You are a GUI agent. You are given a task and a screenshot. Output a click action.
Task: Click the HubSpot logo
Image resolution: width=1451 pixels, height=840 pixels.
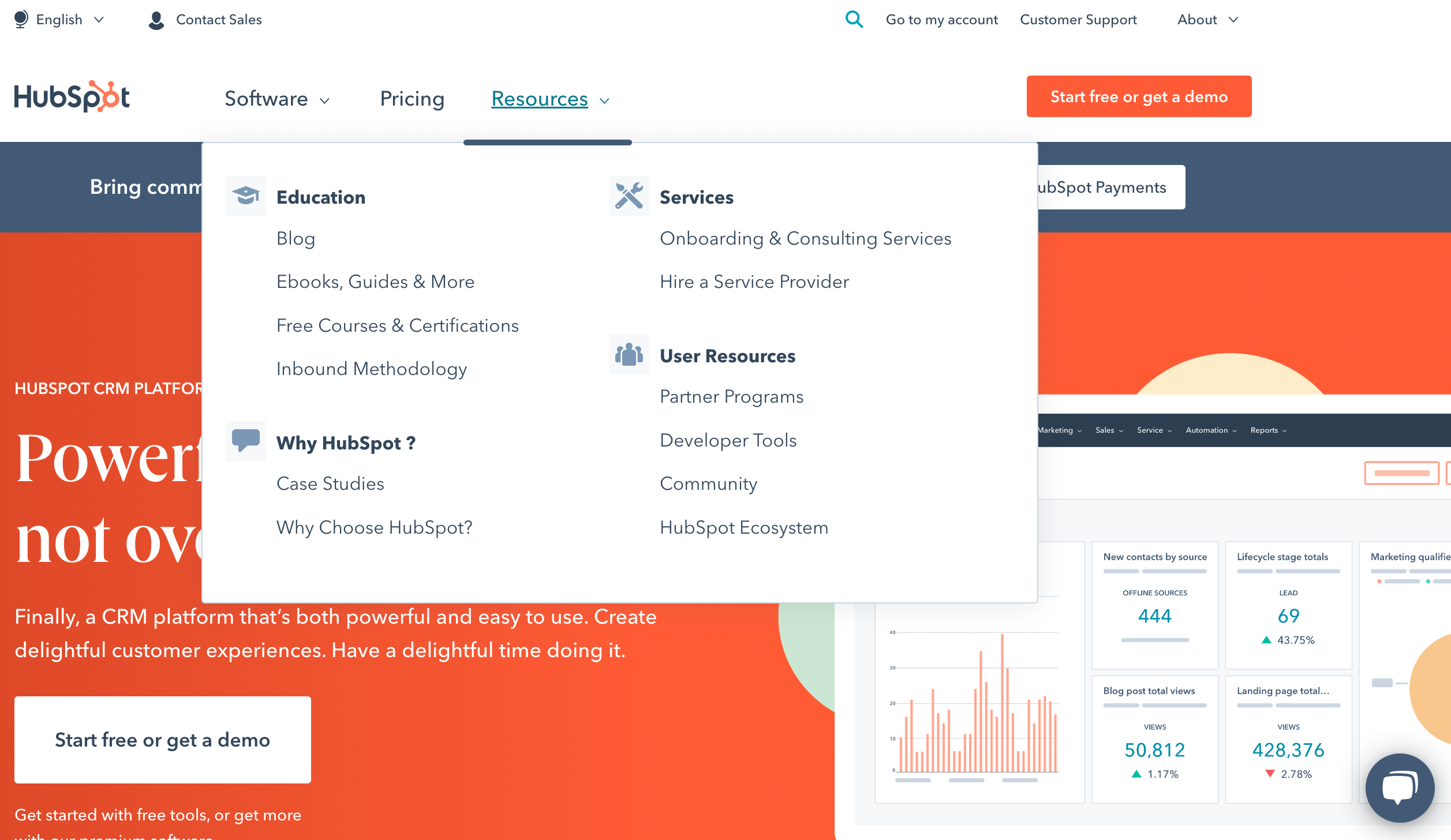[72, 96]
